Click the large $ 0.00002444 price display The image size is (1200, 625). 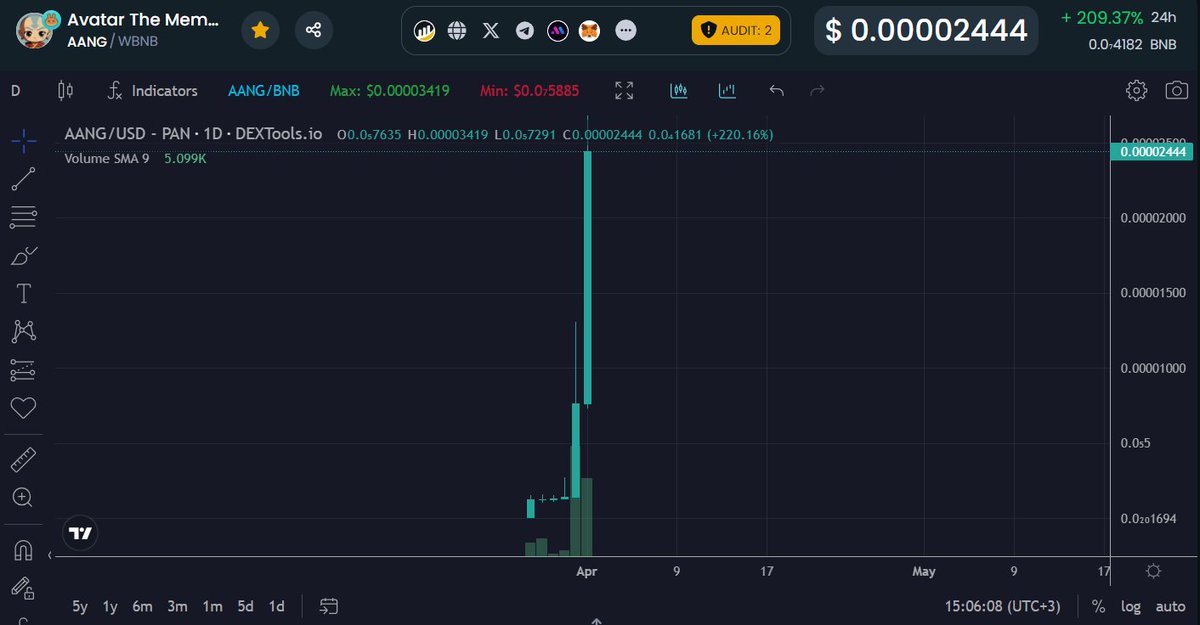926,30
